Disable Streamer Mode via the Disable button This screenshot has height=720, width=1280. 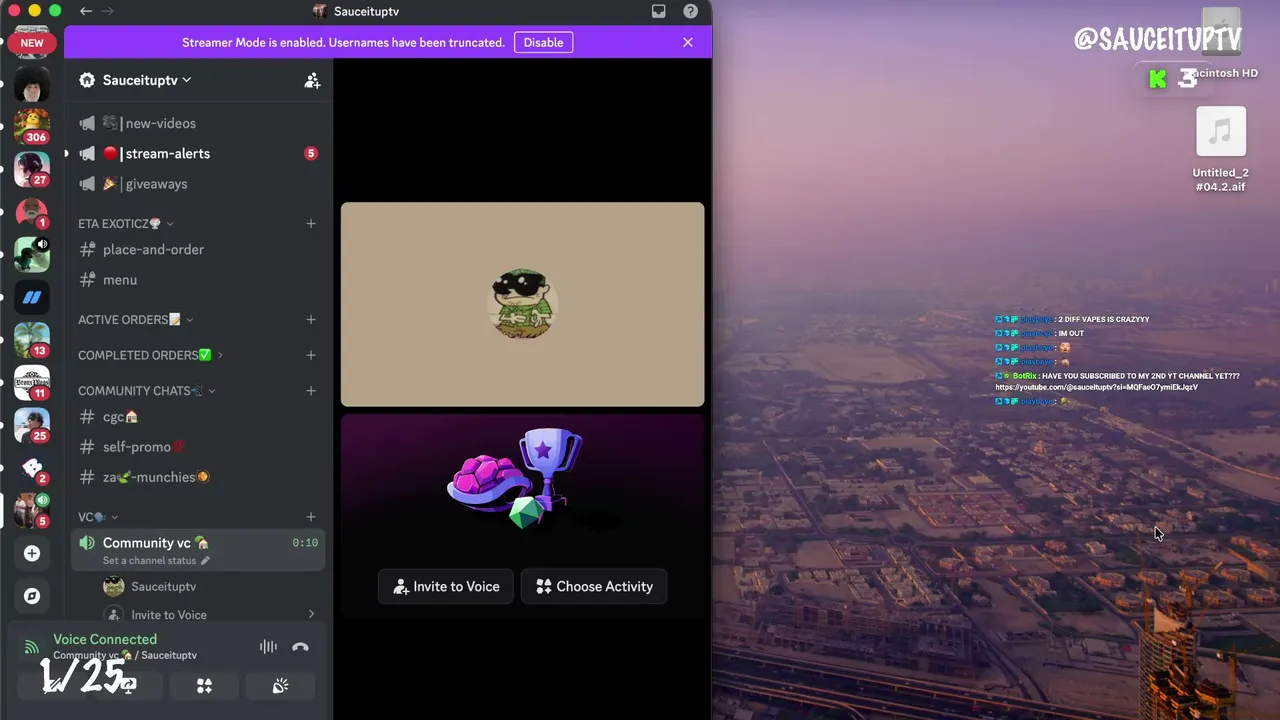(x=543, y=42)
